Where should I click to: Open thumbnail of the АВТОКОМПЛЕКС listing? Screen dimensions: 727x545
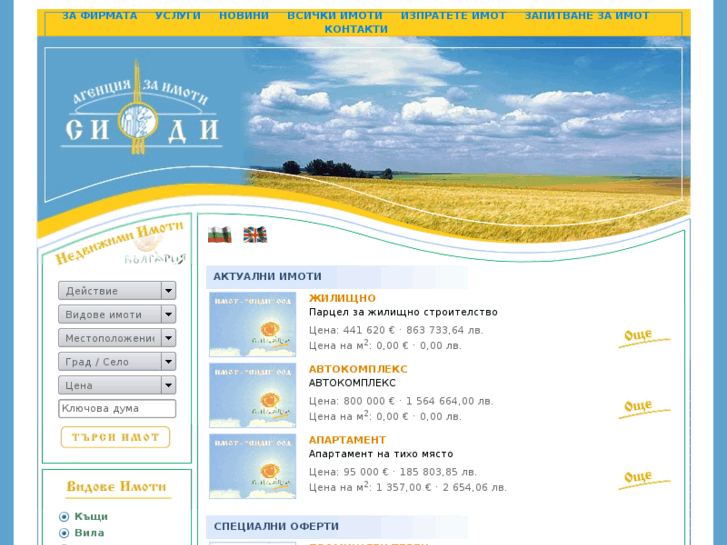point(253,395)
